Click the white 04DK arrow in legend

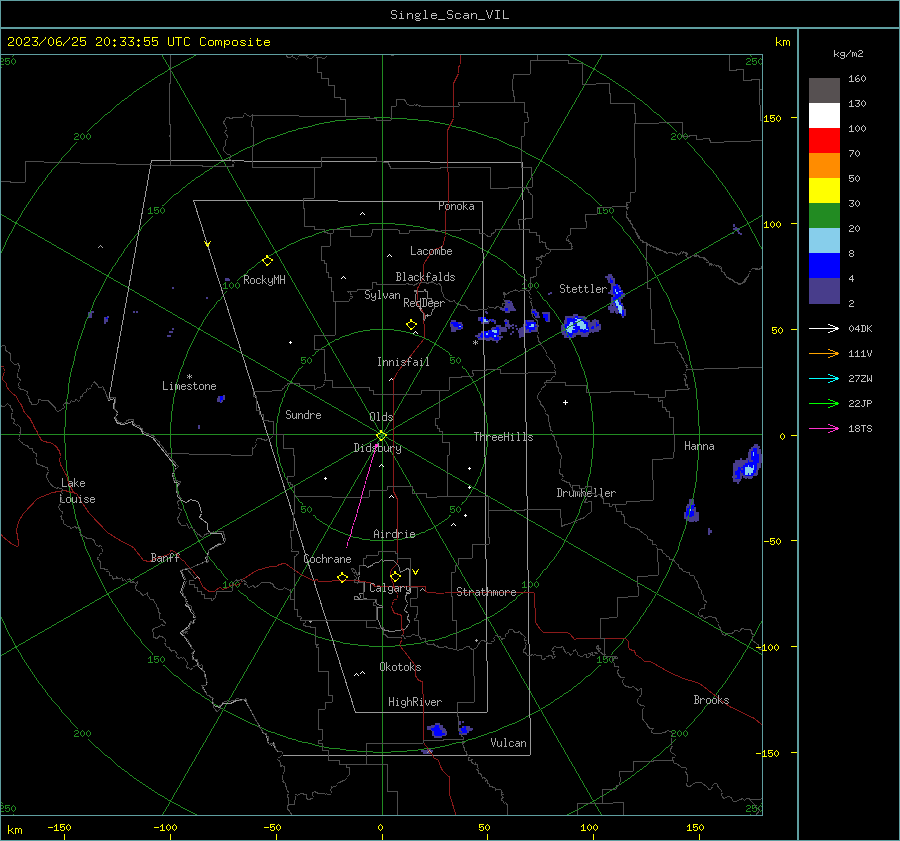click(x=824, y=329)
